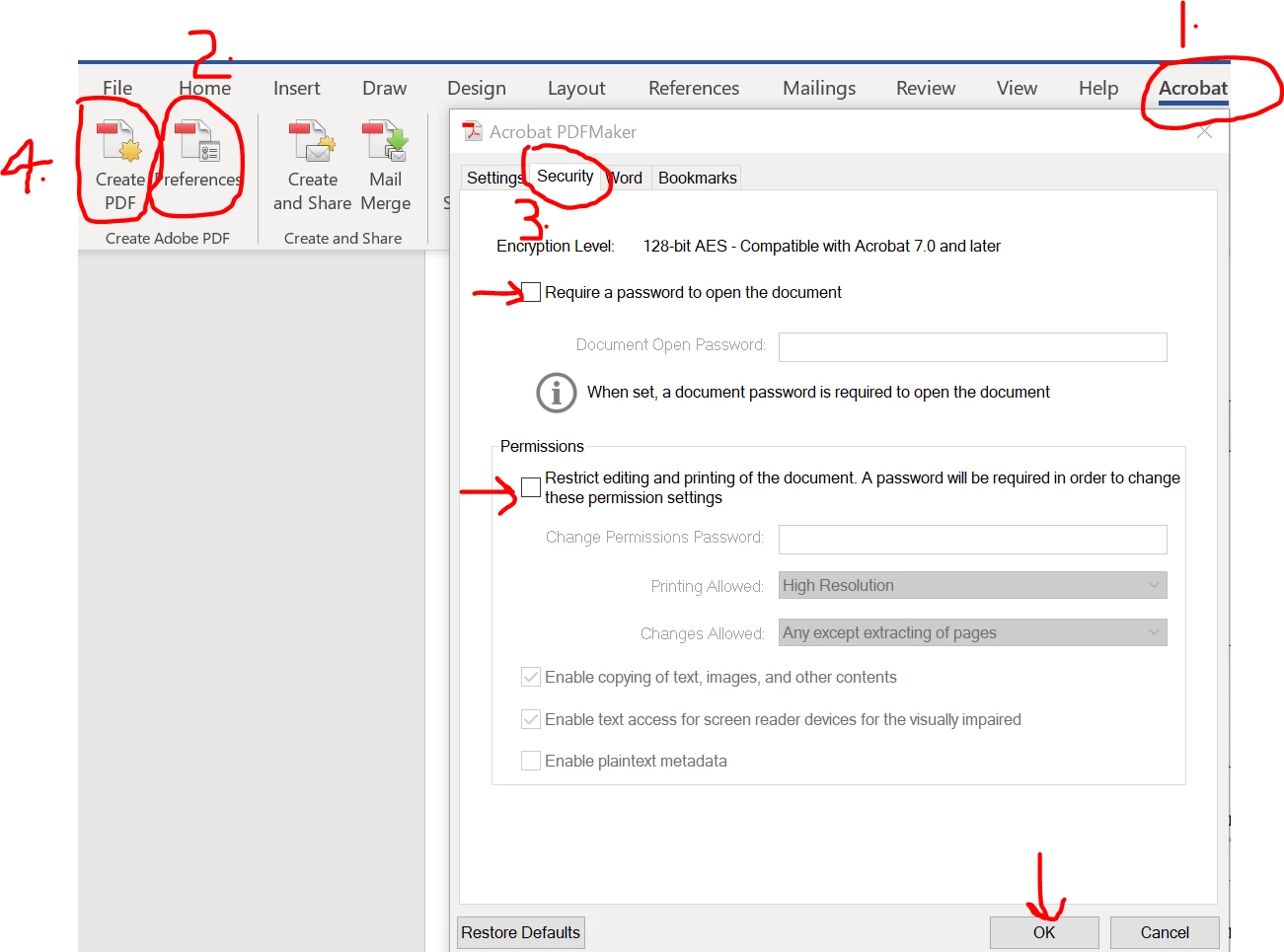Click the Create PDF icon
Image resolution: width=1284 pixels, height=952 pixels.
pos(119,140)
